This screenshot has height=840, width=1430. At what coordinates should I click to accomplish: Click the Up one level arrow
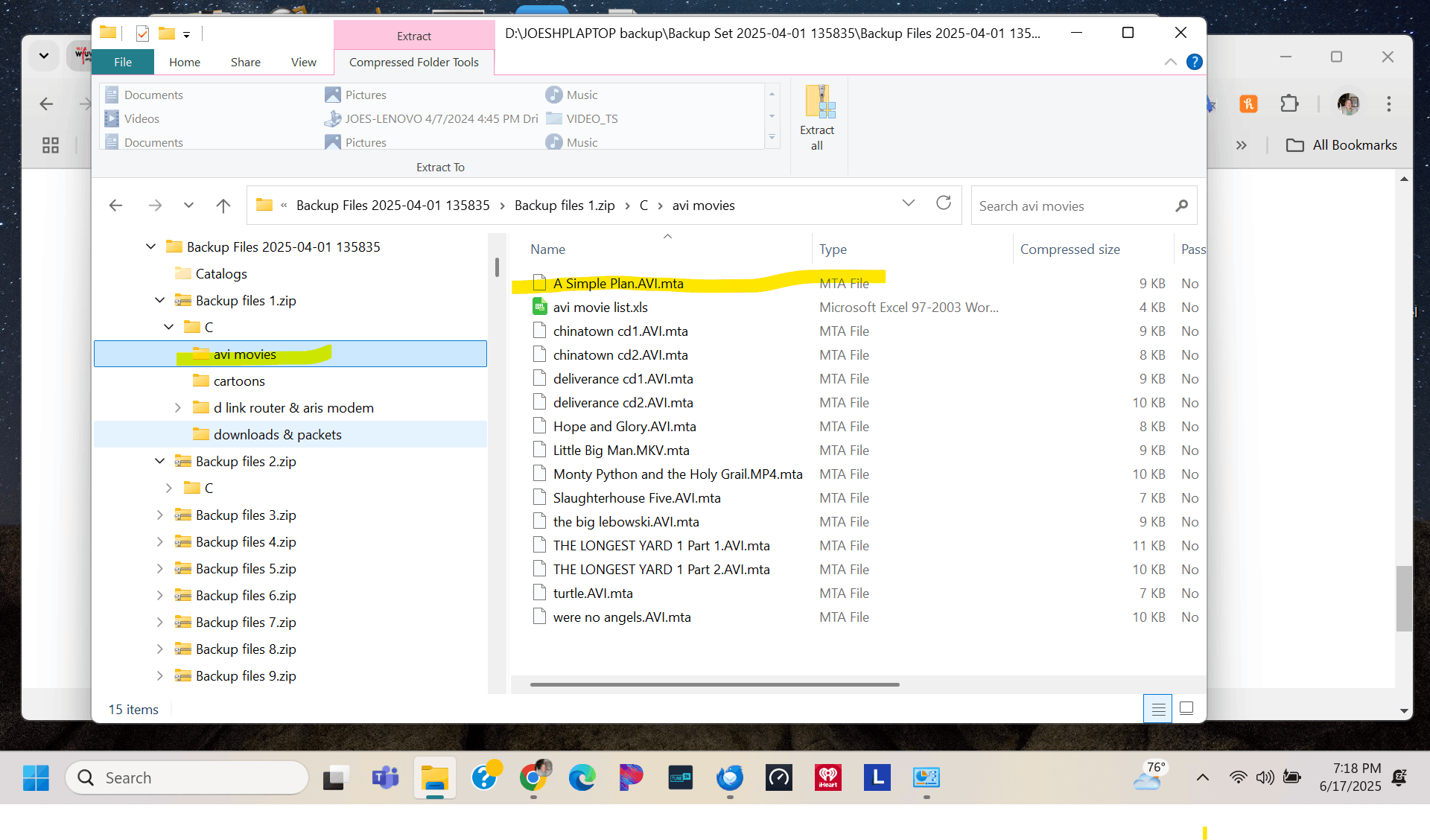coord(223,206)
